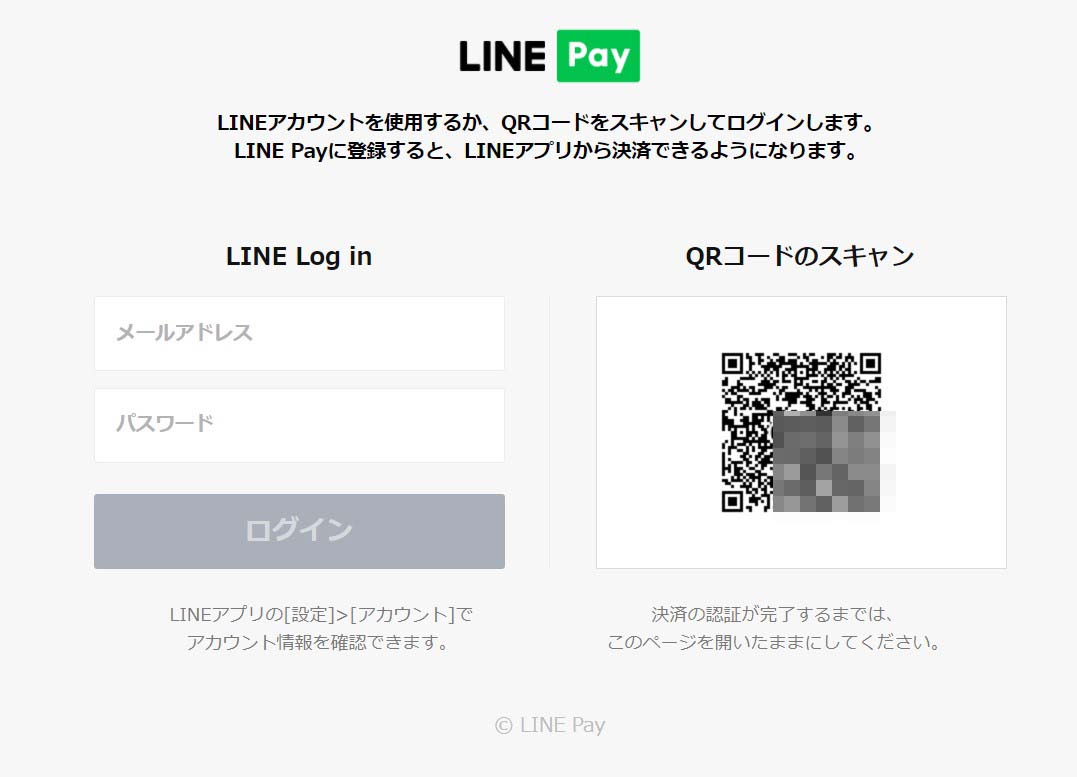This screenshot has width=1077, height=777.
Task: Click the LINE Log in heading
Action: (x=299, y=256)
